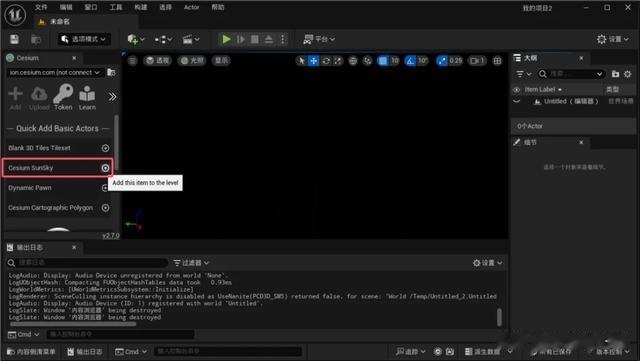Toggle rotation snap angle button
The width and height of the screenshot is (640, 361).
click(x=410, y=61)
